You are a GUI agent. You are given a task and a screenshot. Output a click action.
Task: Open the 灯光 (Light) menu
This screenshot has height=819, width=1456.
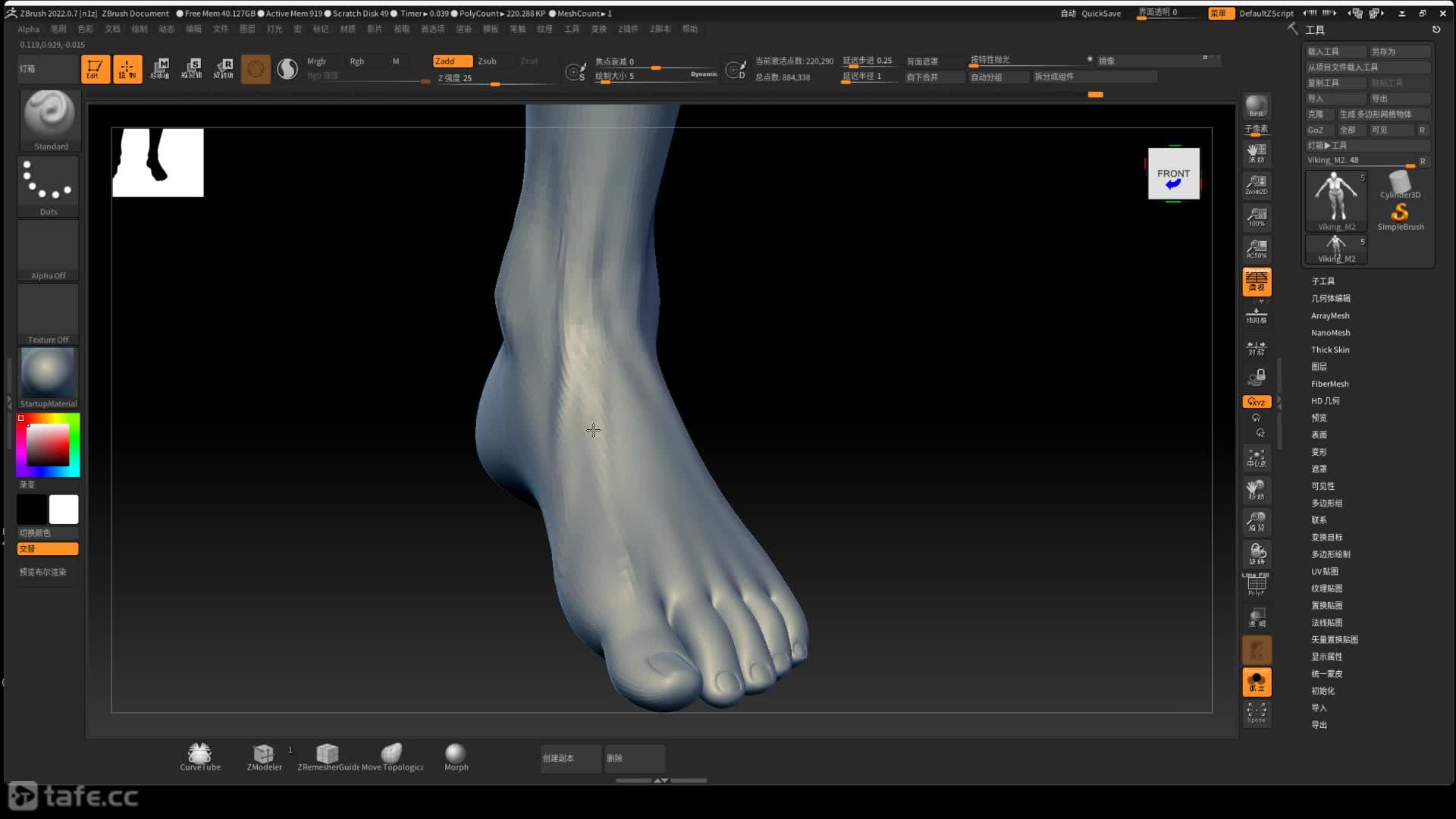pos(275,30)
